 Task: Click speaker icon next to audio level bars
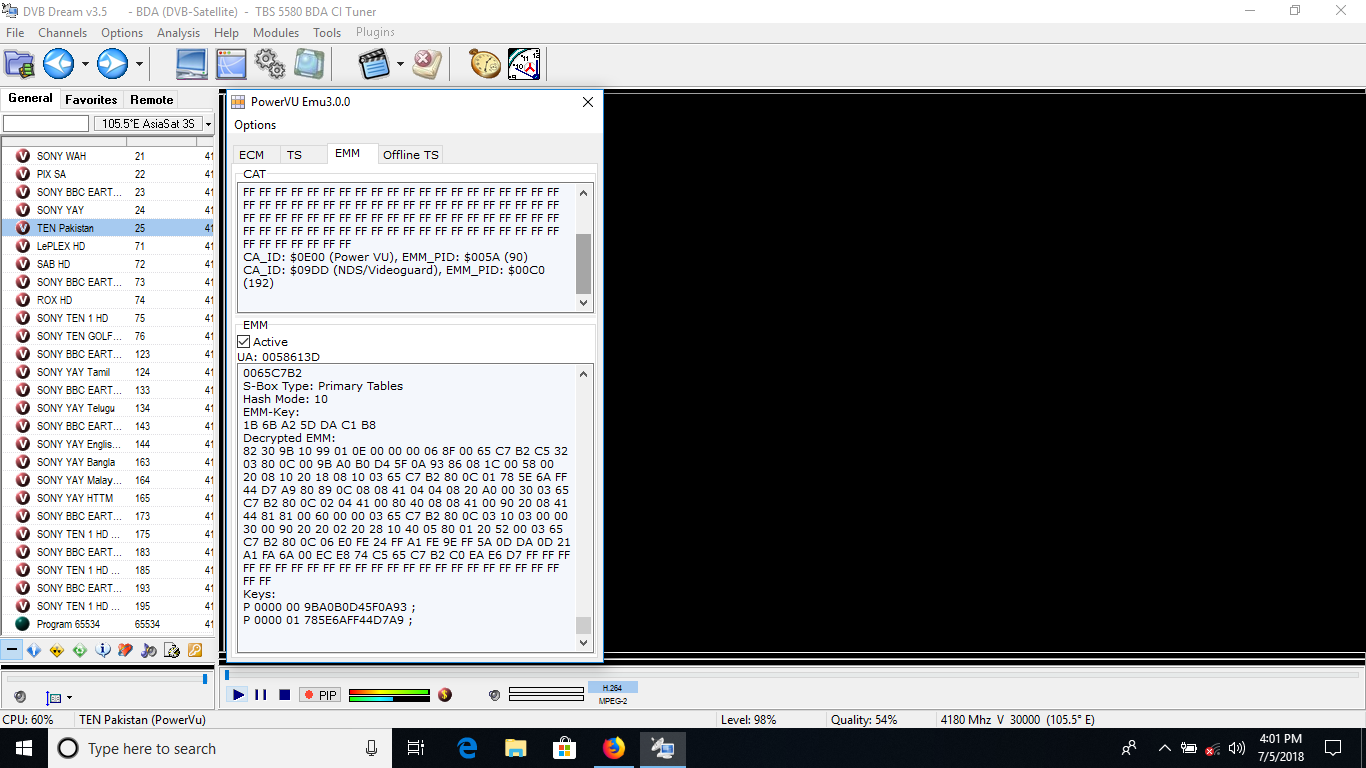point(494,695)
